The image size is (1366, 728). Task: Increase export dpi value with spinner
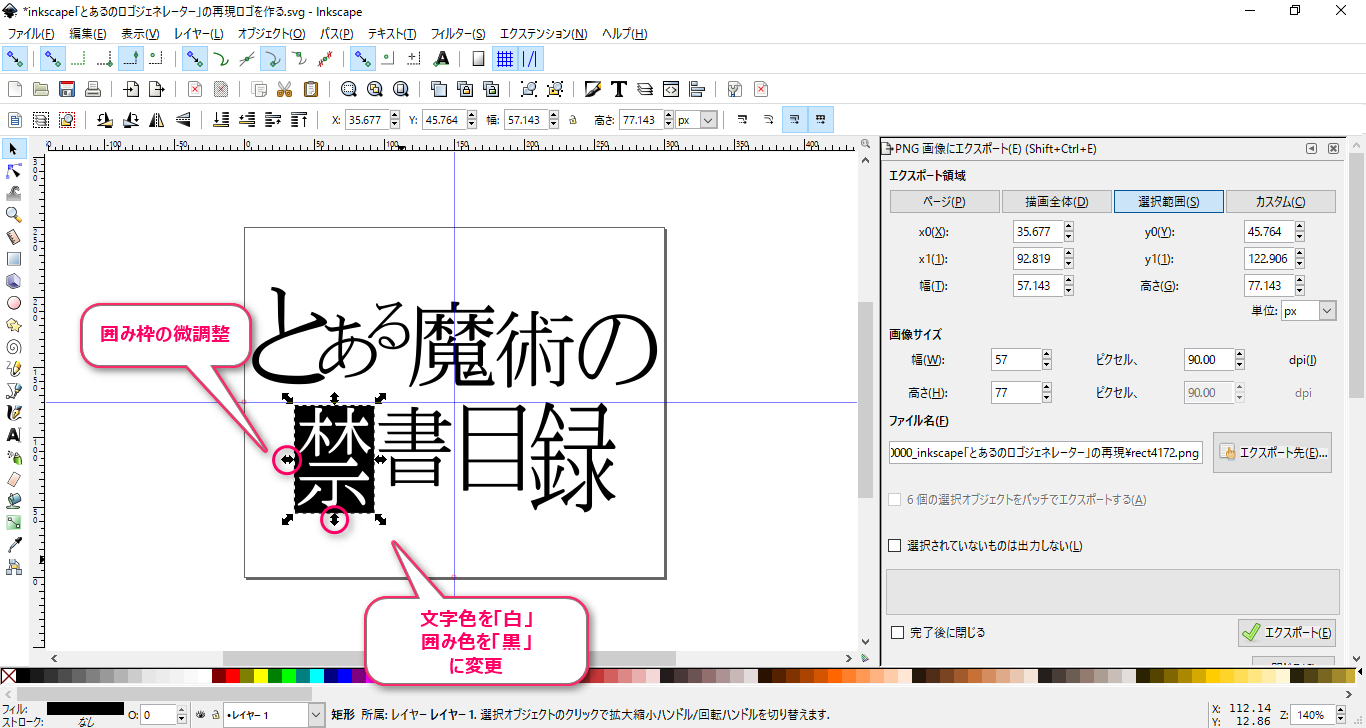click(x=1241, y=355)
